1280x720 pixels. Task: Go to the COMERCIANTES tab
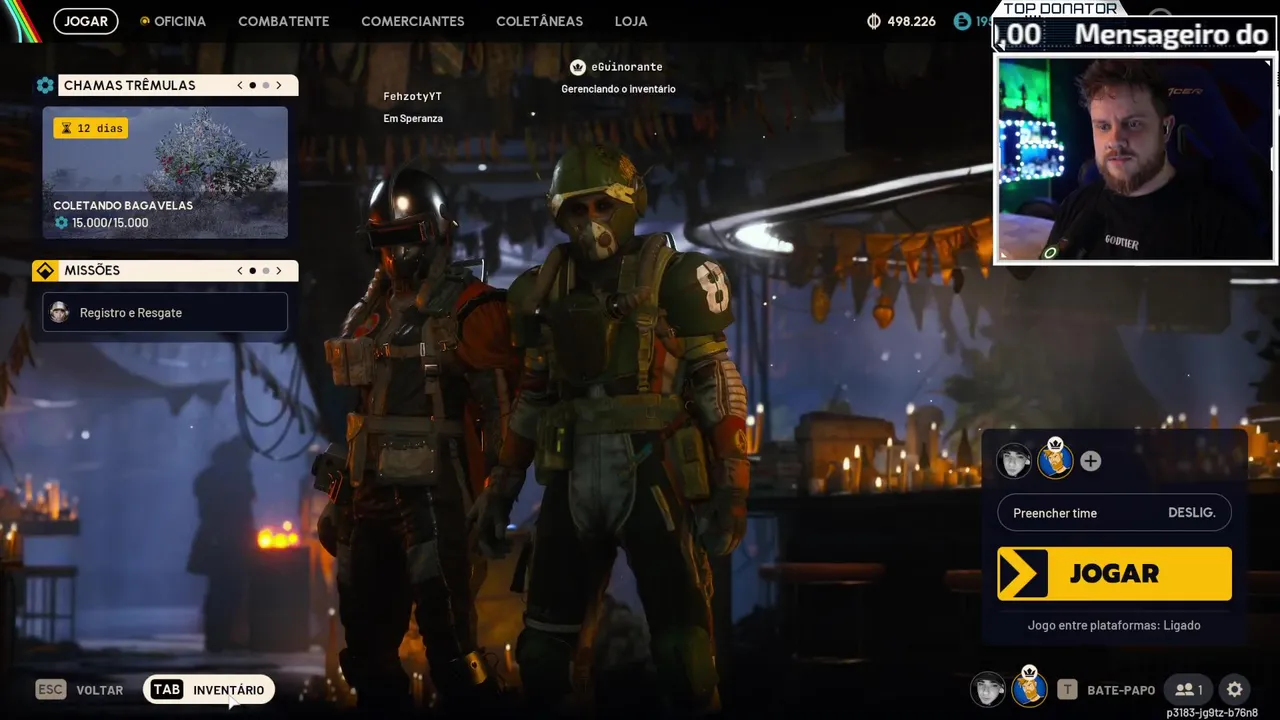point(413,21)
